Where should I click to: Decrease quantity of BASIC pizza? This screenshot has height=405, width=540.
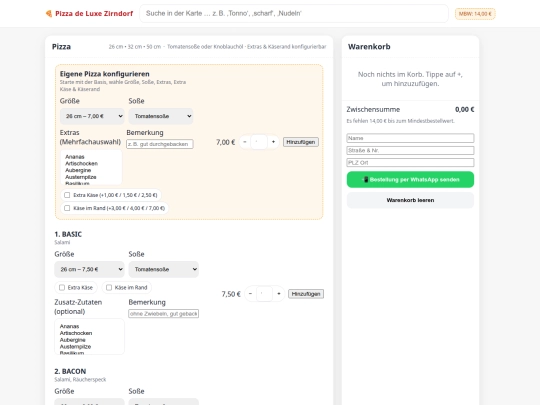coord(250,294)
